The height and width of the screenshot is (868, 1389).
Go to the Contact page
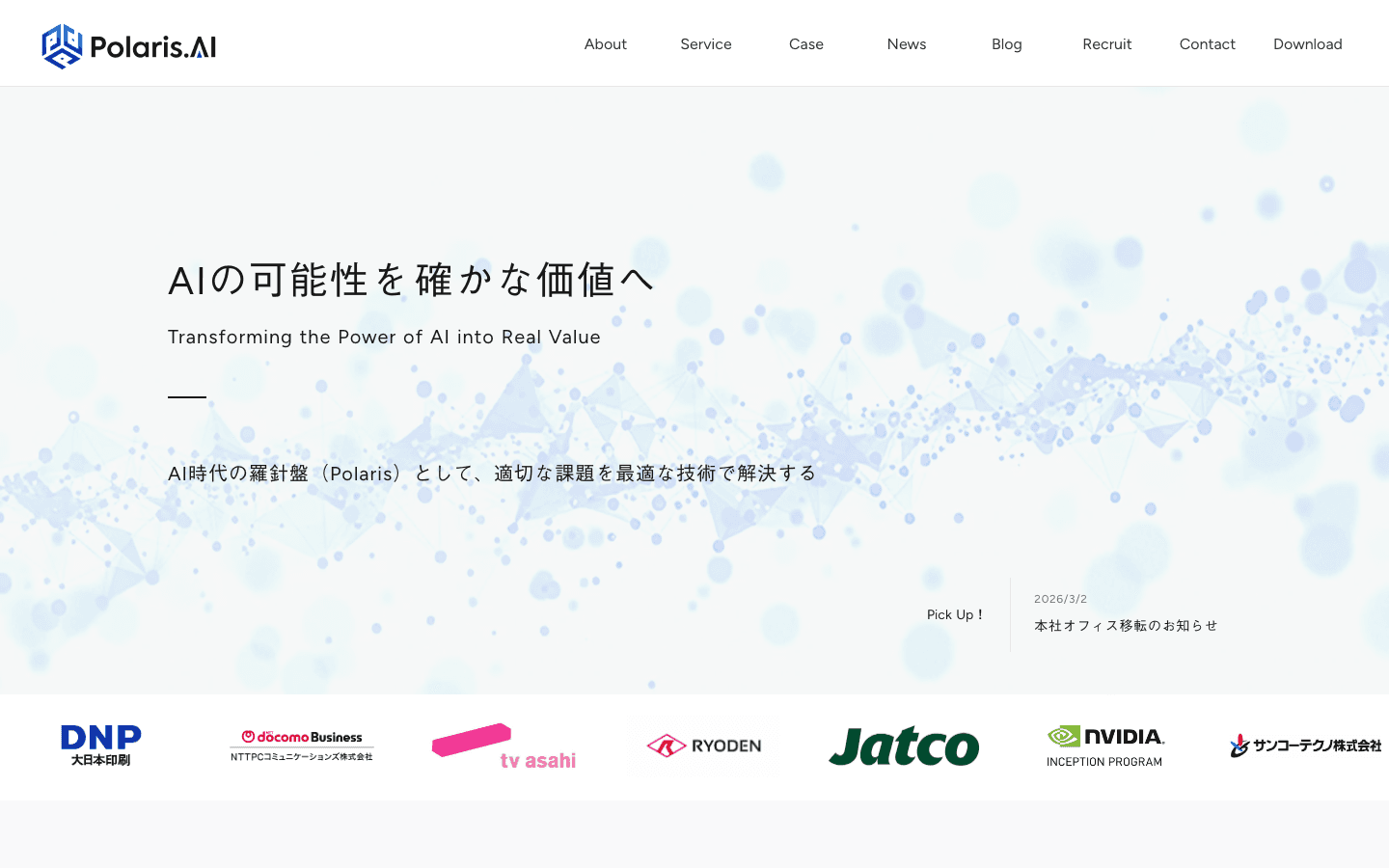coord(1208,44)
